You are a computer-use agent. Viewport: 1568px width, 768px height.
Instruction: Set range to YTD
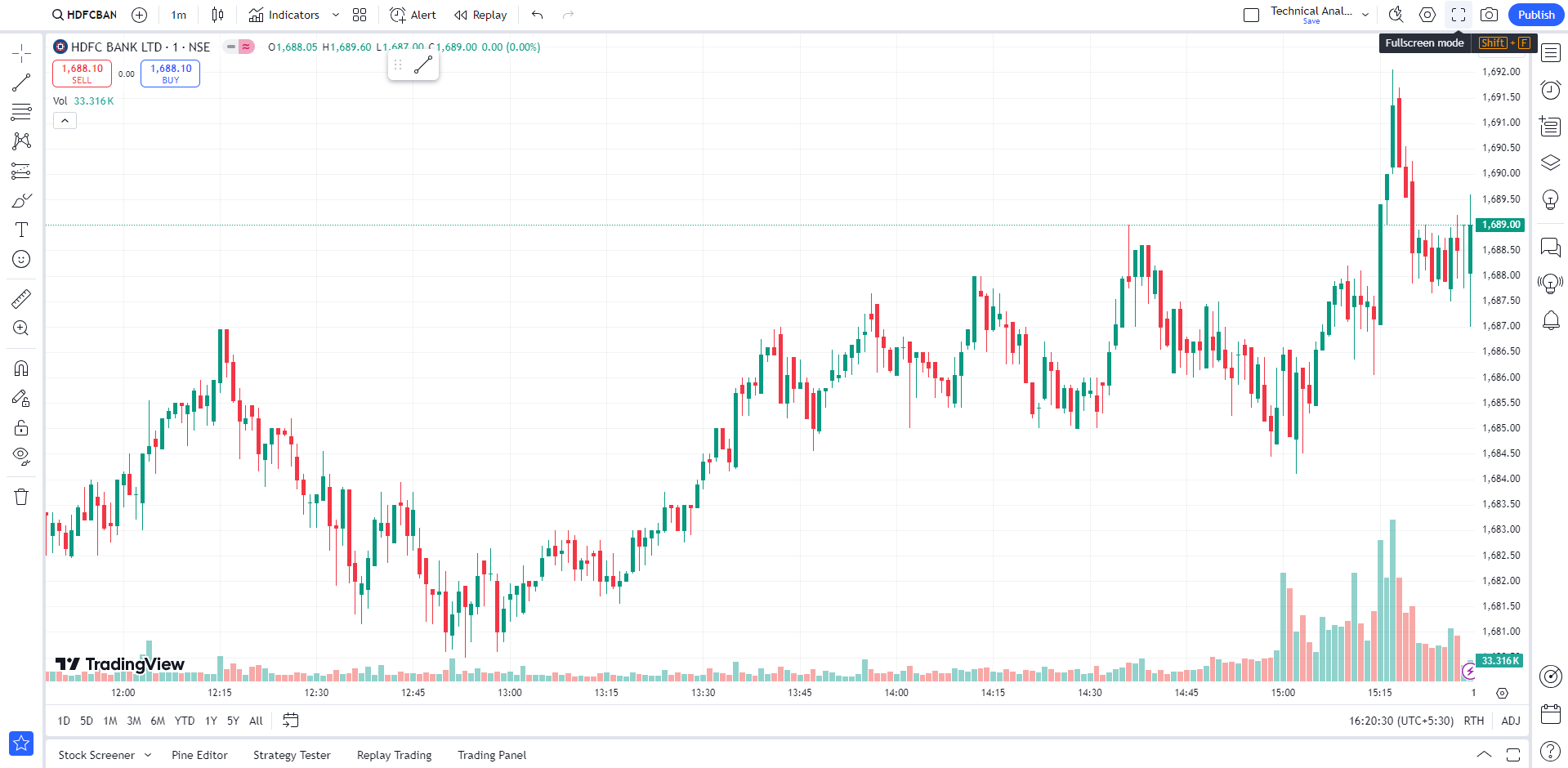pos(185,721)
